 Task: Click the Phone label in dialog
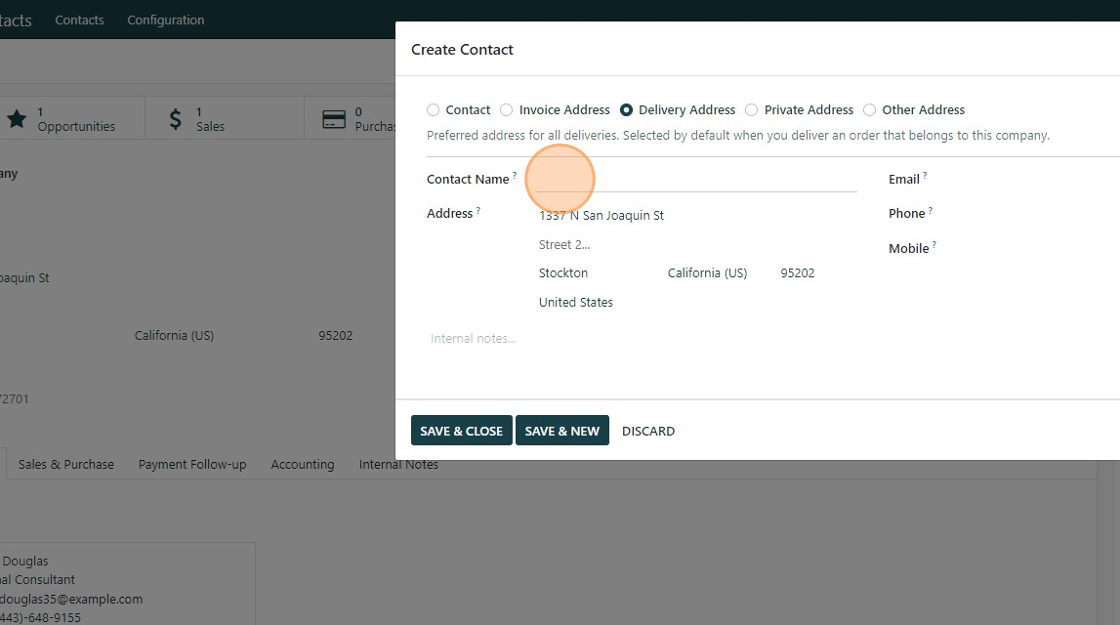906,214
